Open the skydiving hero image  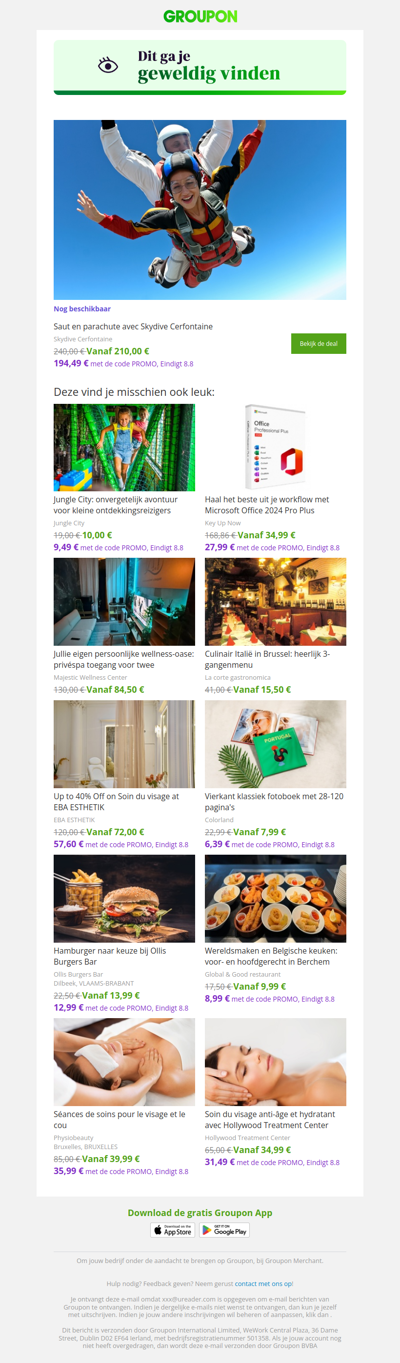(x=200, y=210)
